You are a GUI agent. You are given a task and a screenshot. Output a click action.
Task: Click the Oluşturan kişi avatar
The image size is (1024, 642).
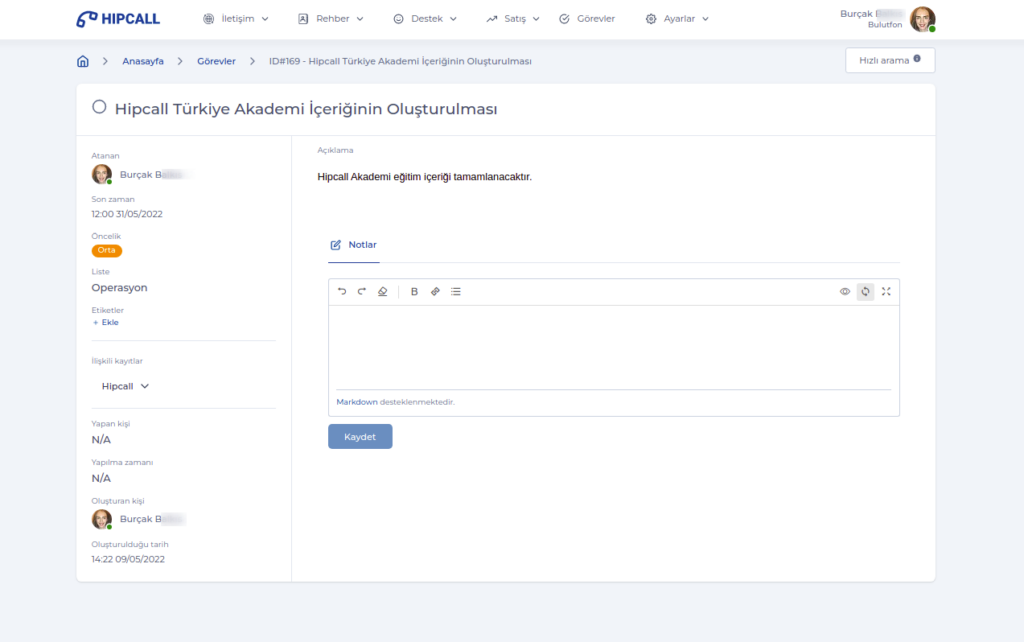(x=101, y=519)
